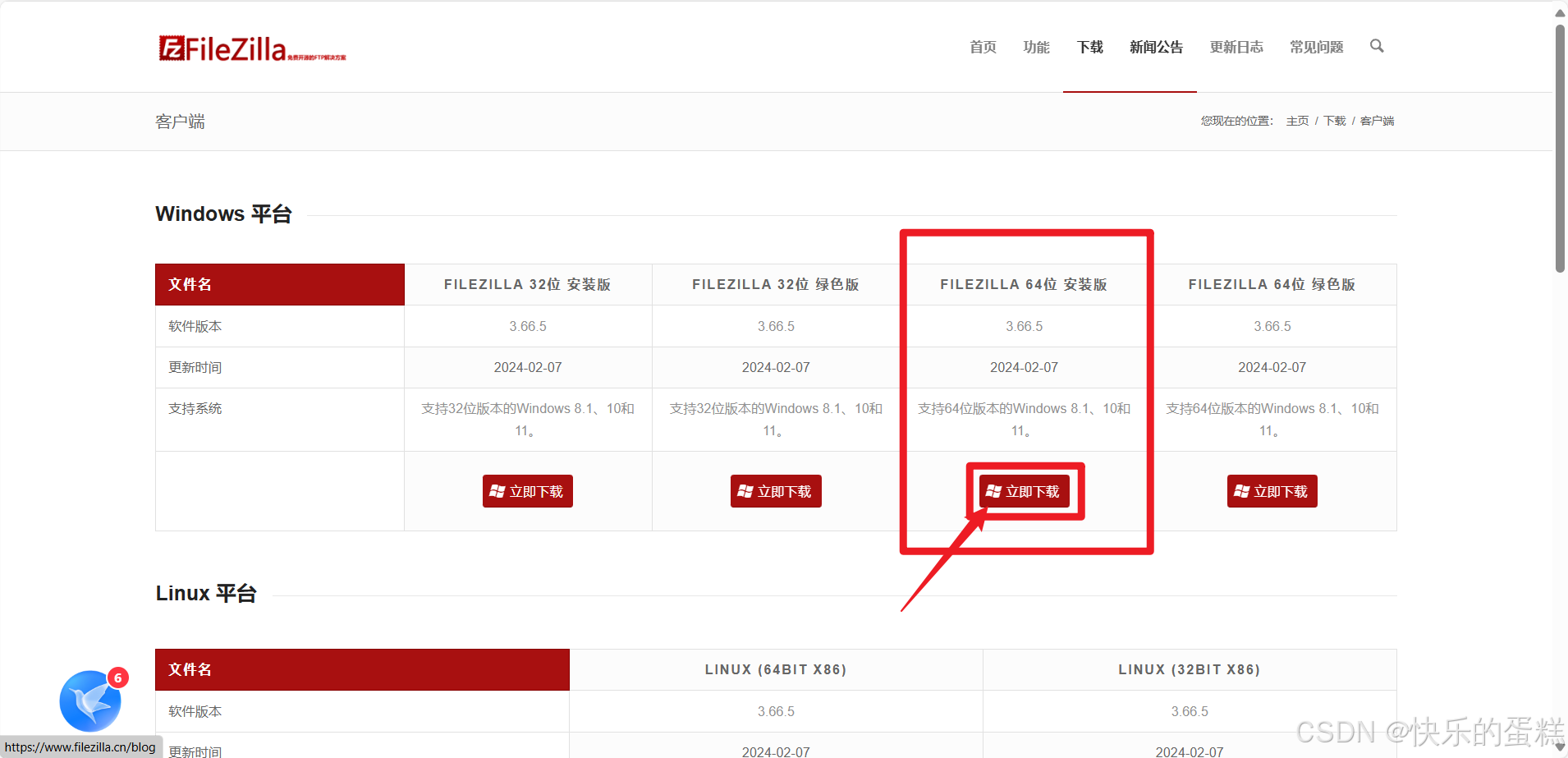Click the 客户端 page title

(x=180, y=122)
